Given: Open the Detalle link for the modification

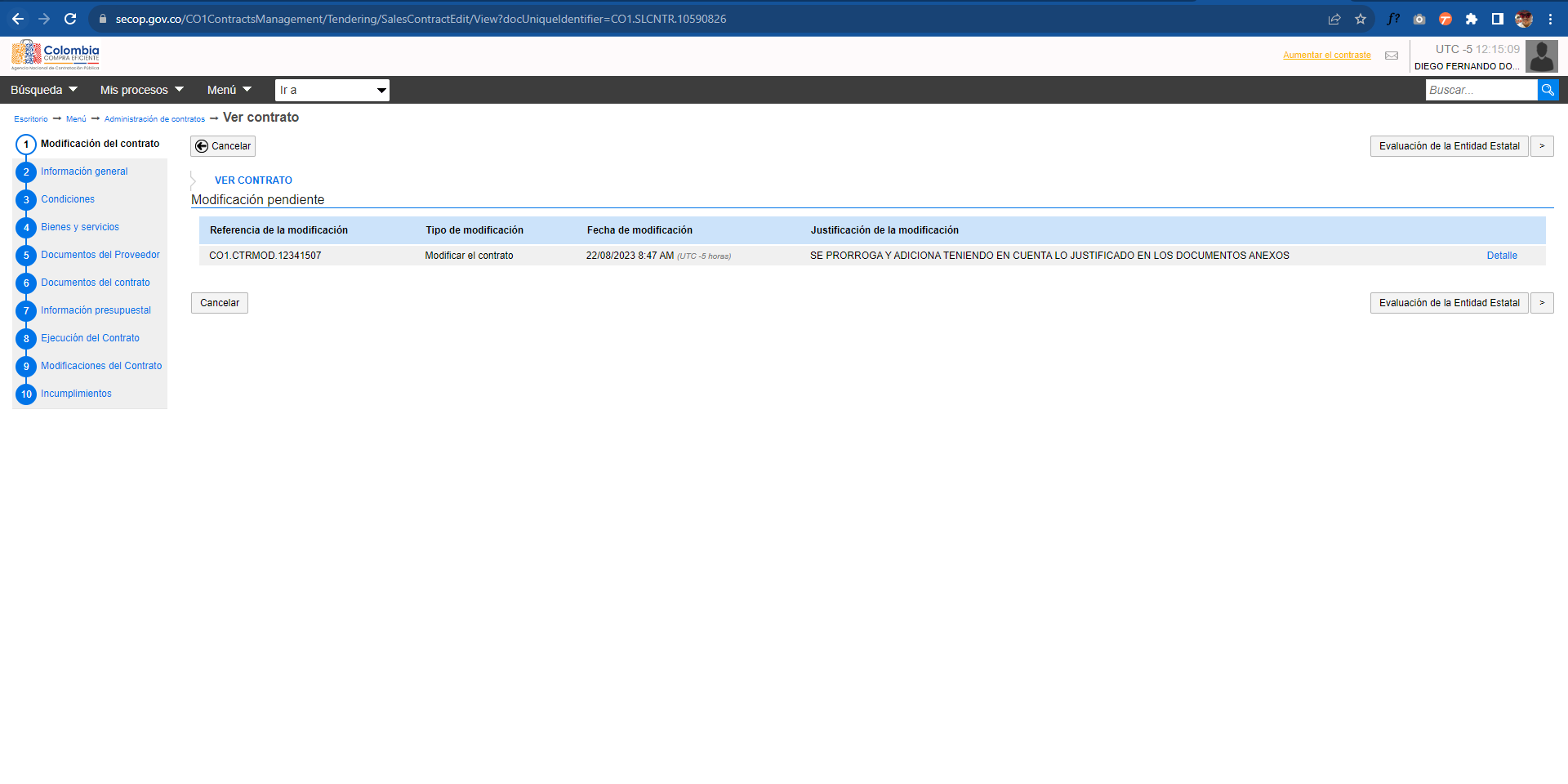Looking at the screenshot, I should (1501, 256).
